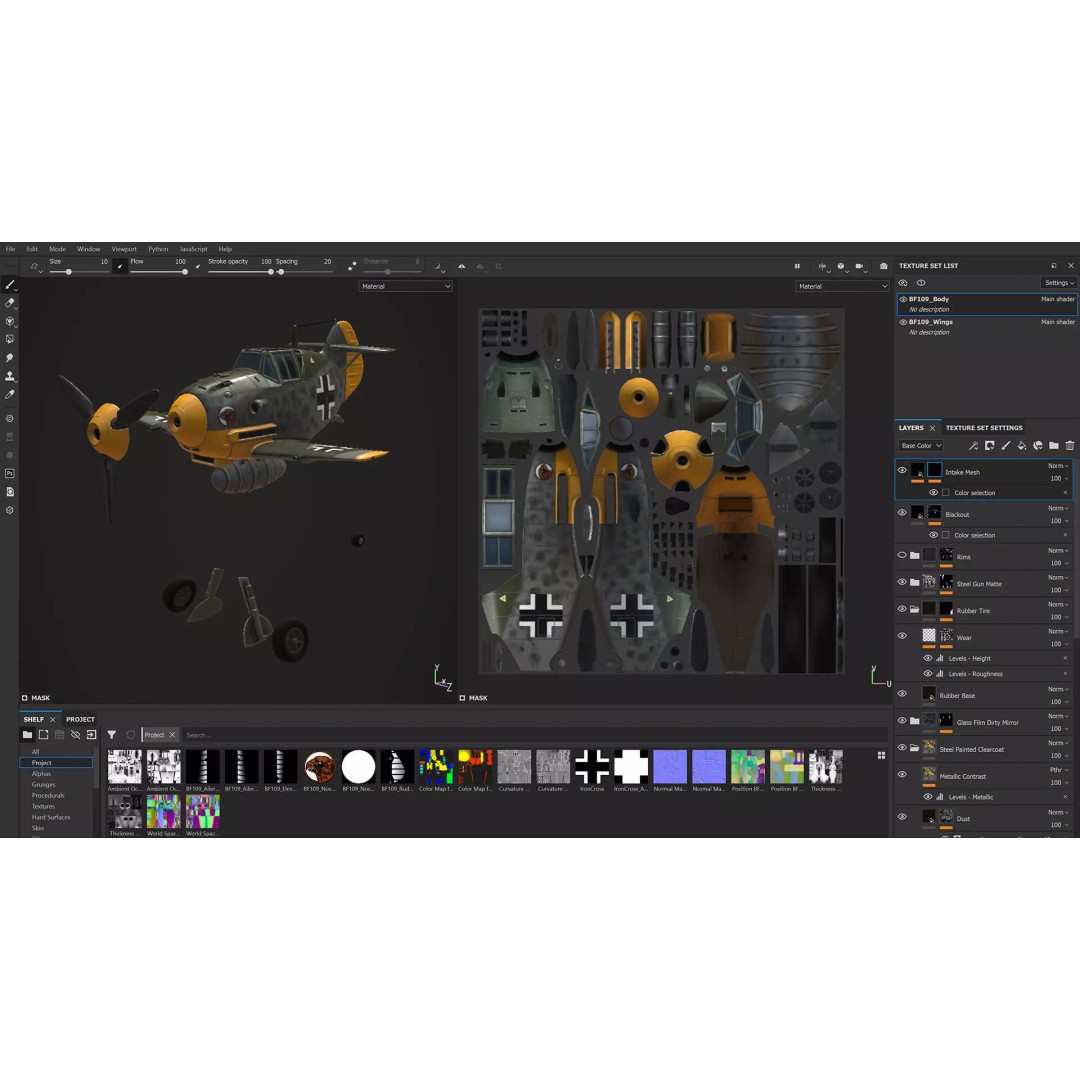This screenshot has height=1080, width=1080.
Task: Select the Polygon Fill tool
Action: point(10,339)
